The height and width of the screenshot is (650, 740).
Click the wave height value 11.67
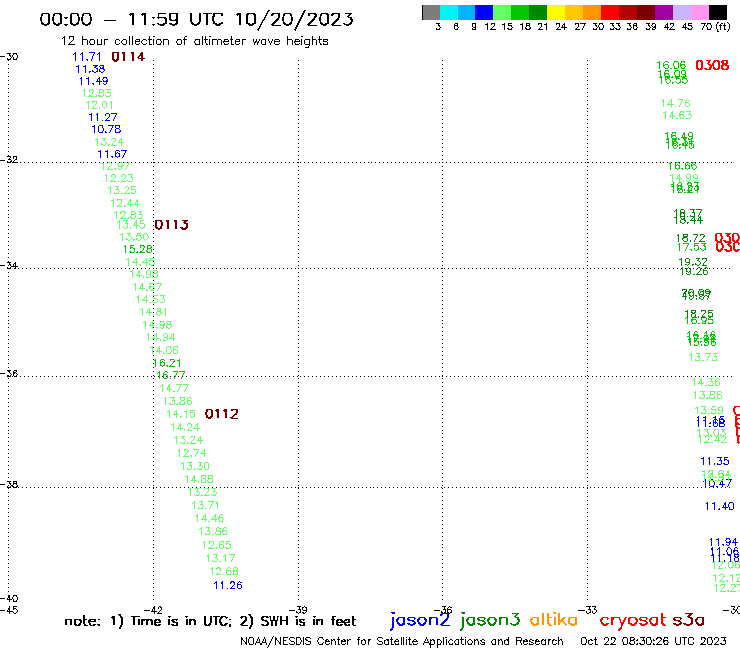point(112,154)
